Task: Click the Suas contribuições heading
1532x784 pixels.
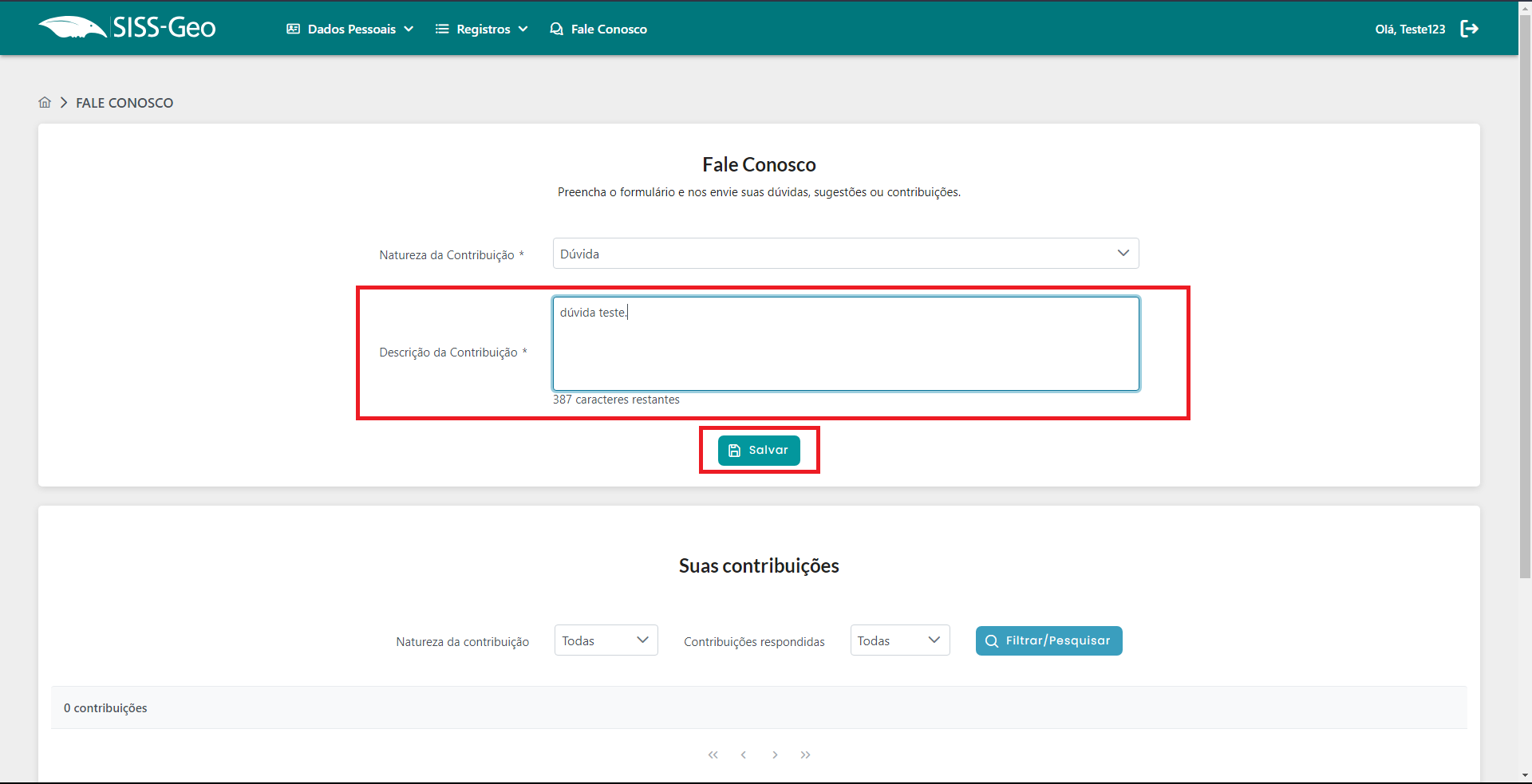Action: 759,565
